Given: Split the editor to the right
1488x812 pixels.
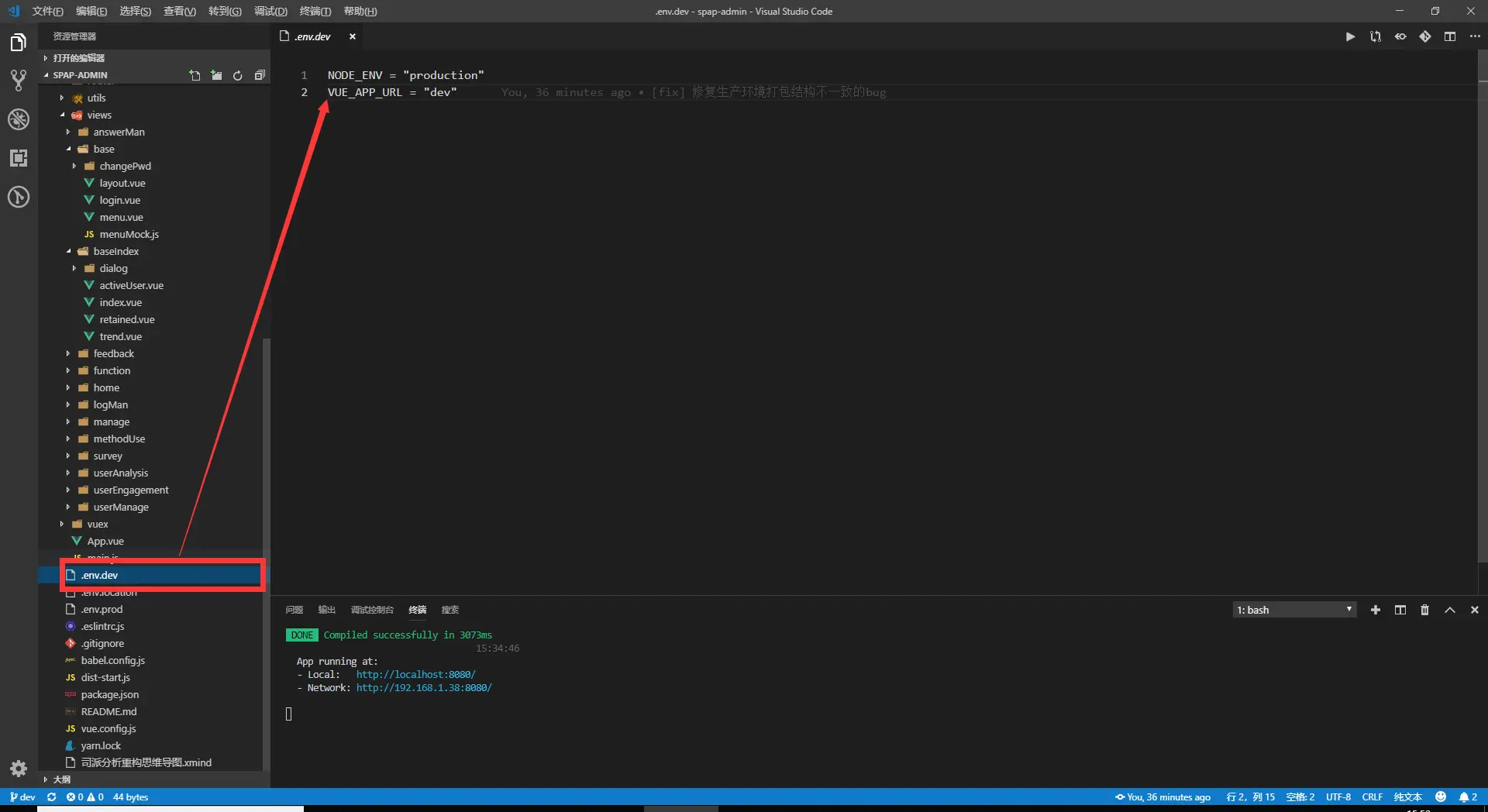Looking at the screenshot, I should [x=1450, y=36].
